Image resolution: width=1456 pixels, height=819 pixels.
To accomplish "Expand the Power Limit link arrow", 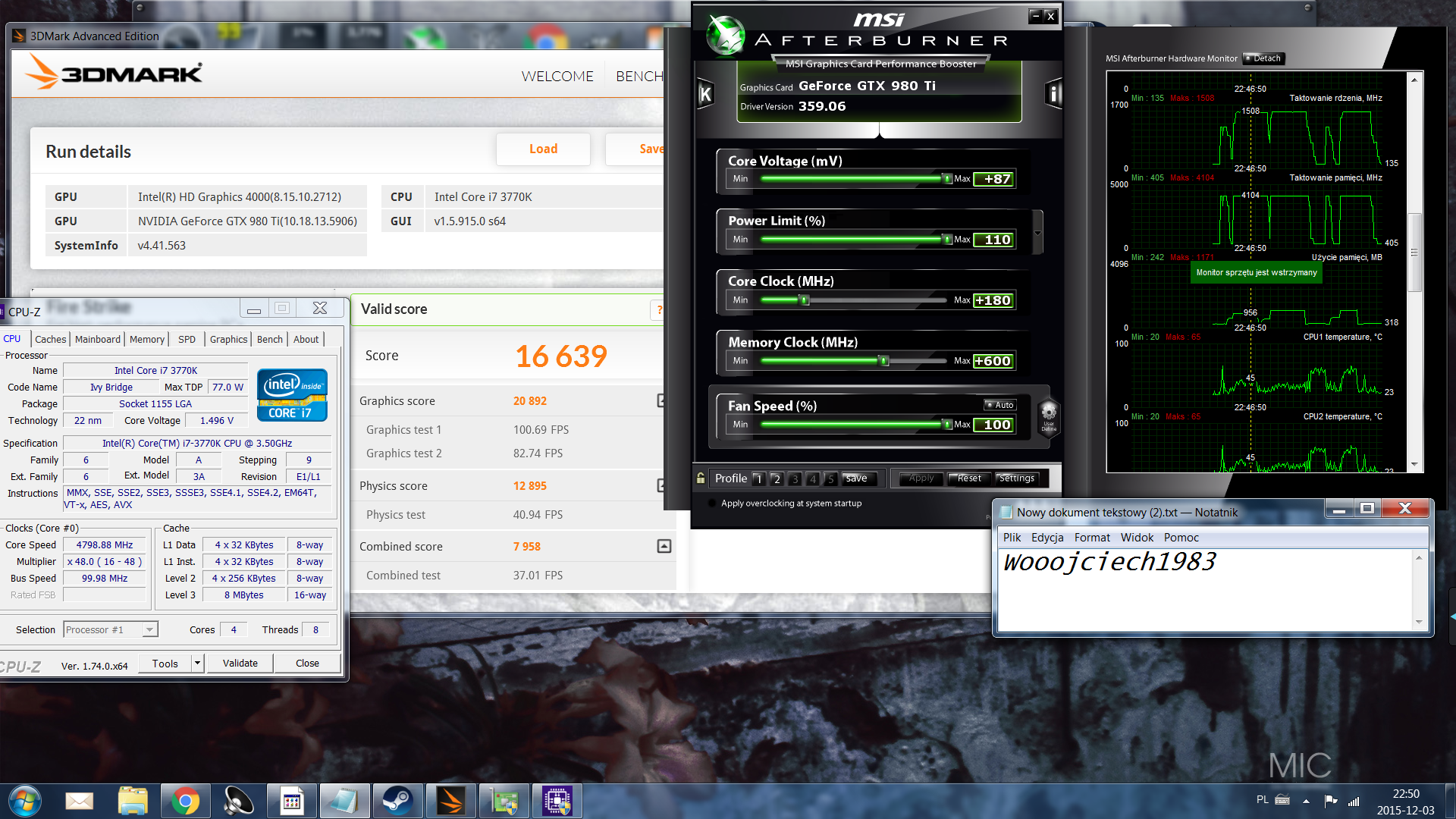I will pyautogui.click(x=1037, y=232).
